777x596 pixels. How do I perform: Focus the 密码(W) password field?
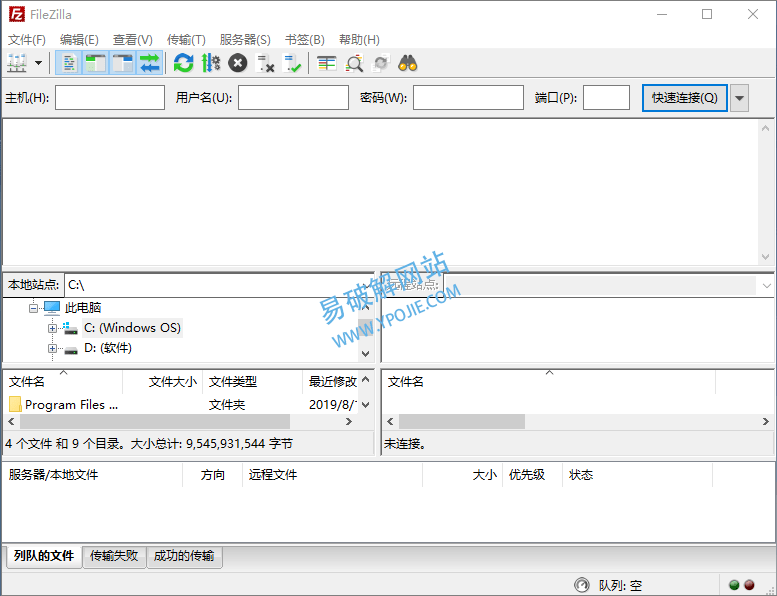click(x=468, y=97)
